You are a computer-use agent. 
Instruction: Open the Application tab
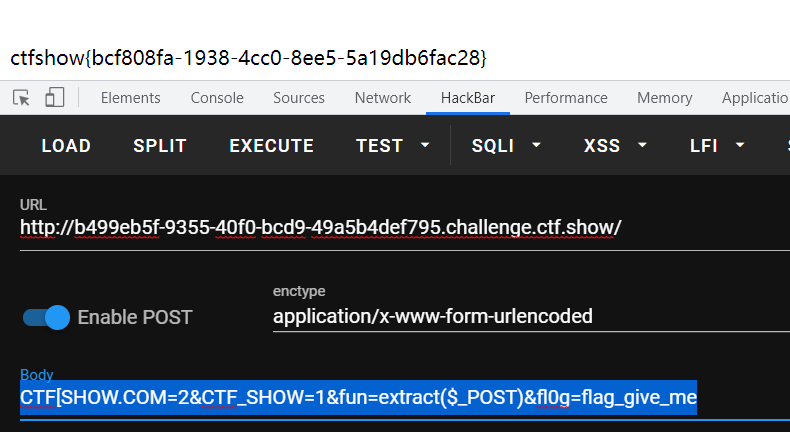[755, 98]
